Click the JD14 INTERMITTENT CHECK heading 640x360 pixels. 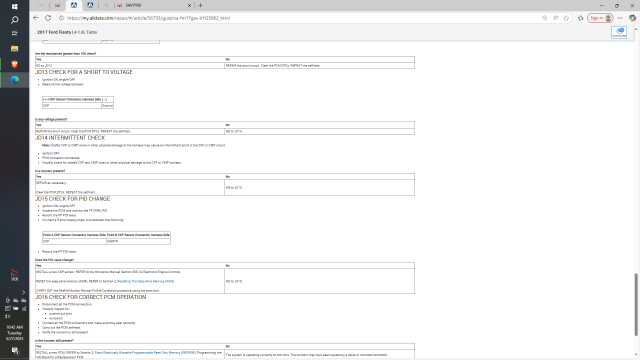click(x=70, y=138)
